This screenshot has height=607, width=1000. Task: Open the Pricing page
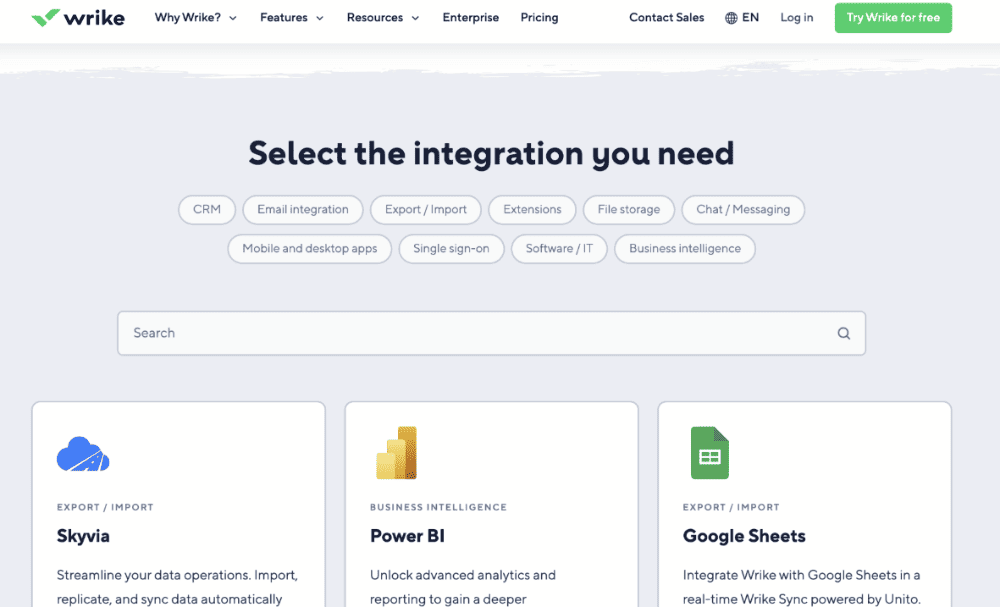(540, 18)
